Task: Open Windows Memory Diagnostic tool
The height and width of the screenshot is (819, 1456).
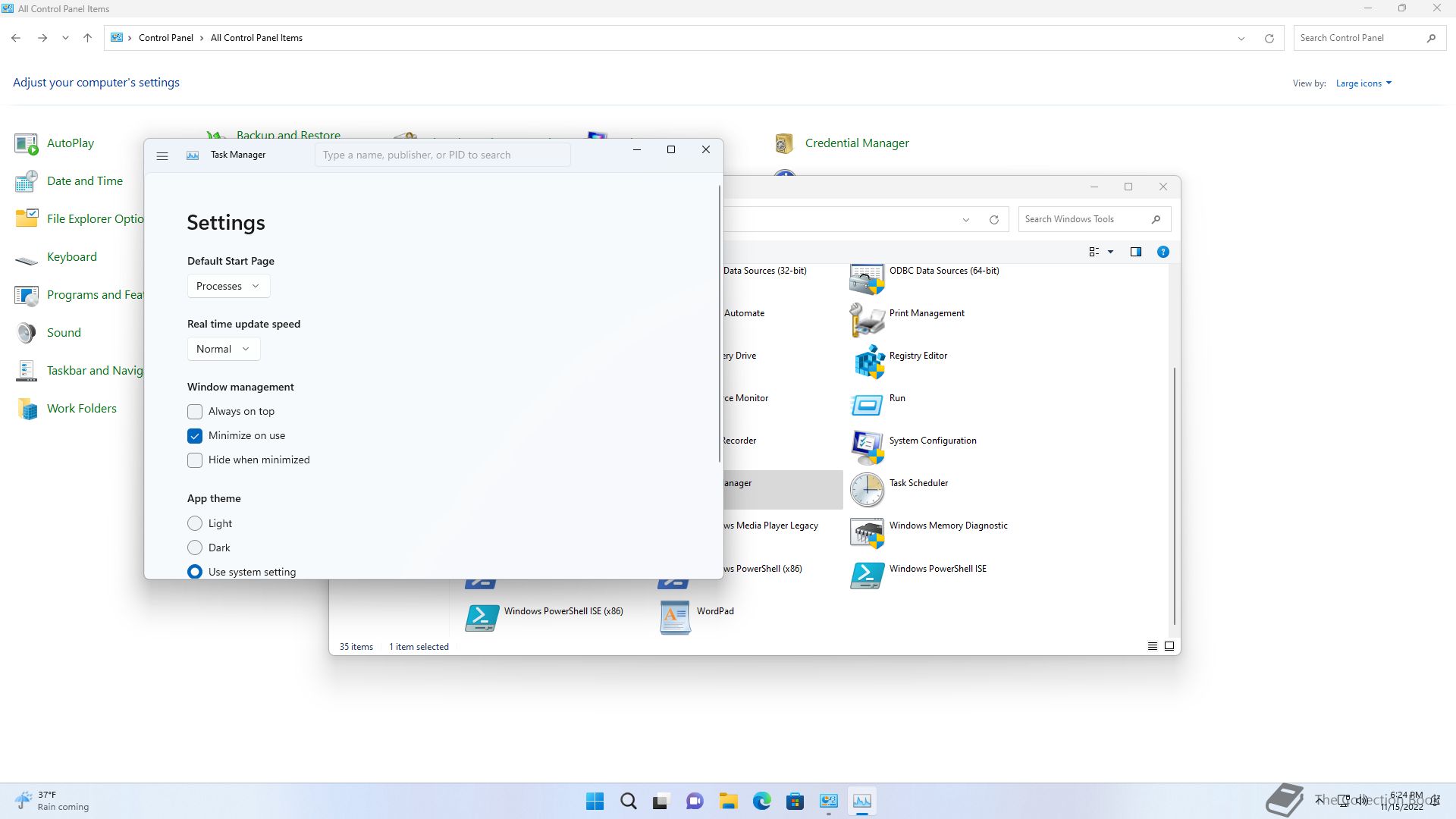Action: (x=929, y=532)
